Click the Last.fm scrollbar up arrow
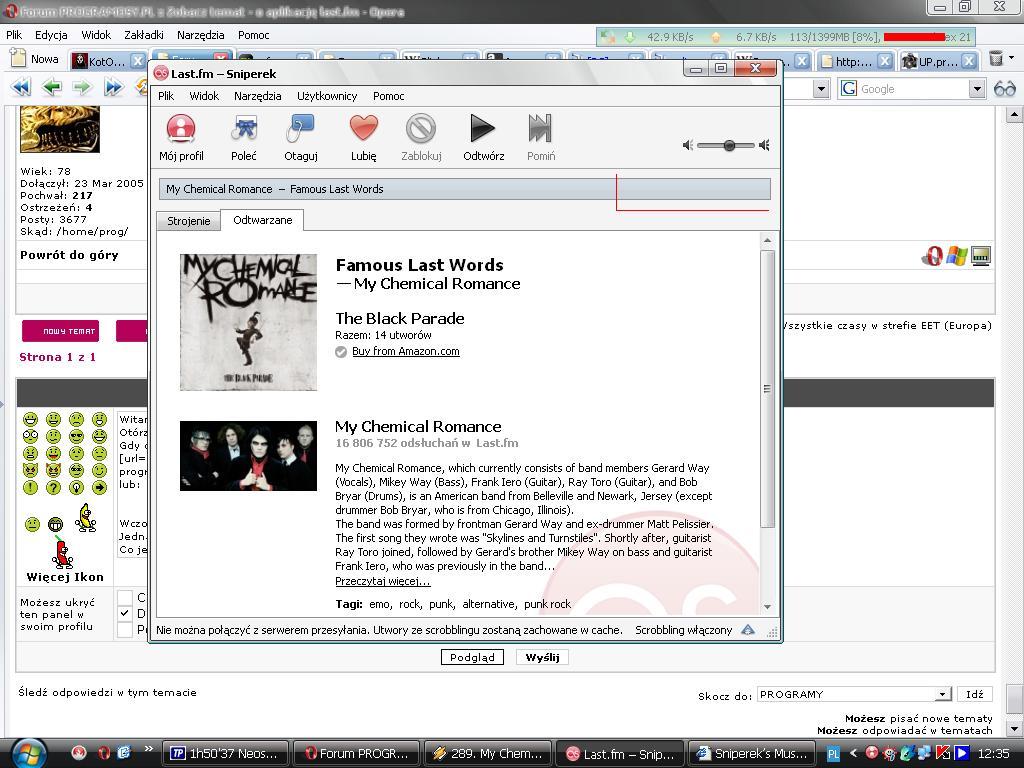This screenshot has width=1024, height=768. [767, 240]
